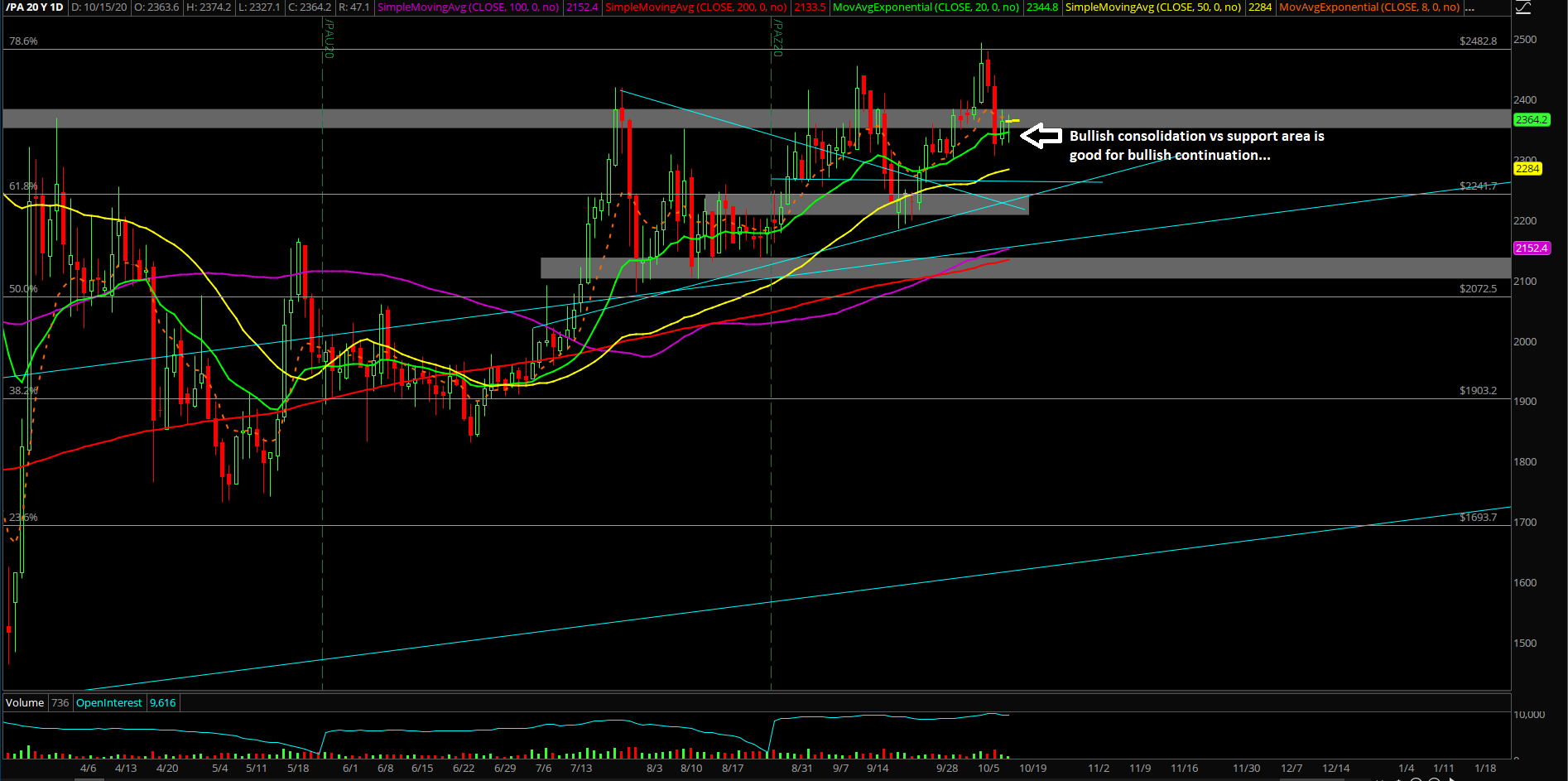Viewport: 1568px width, 781px height.
Task: Select the MovAvgExponential (CLOSE, 20, 0, no) study label
Action: 926,7
